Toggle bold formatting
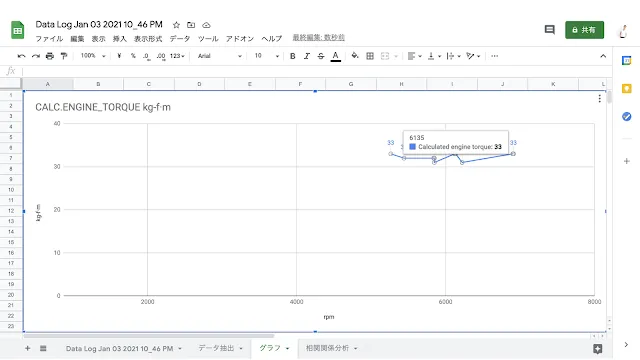 click(x=292, y=56)
